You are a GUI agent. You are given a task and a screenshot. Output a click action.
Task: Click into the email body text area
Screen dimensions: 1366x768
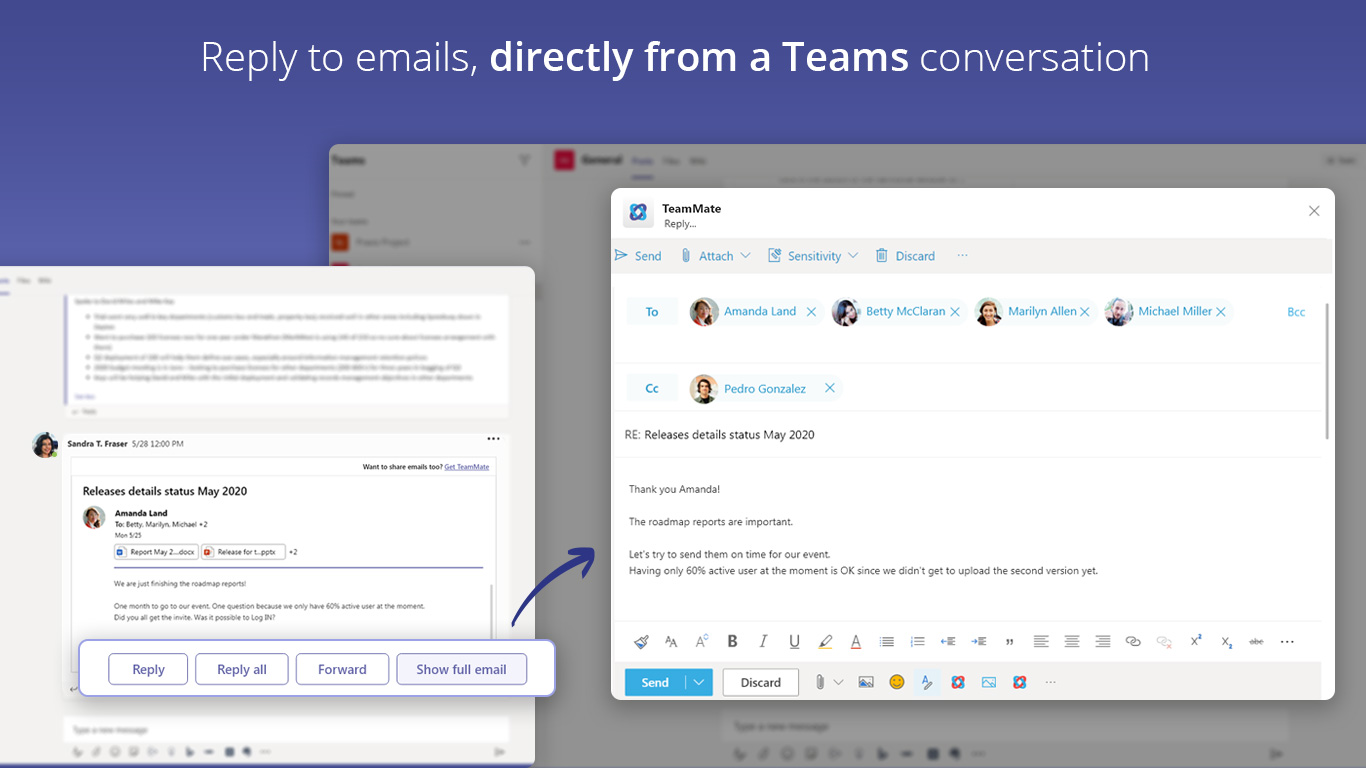coord(968,540)
